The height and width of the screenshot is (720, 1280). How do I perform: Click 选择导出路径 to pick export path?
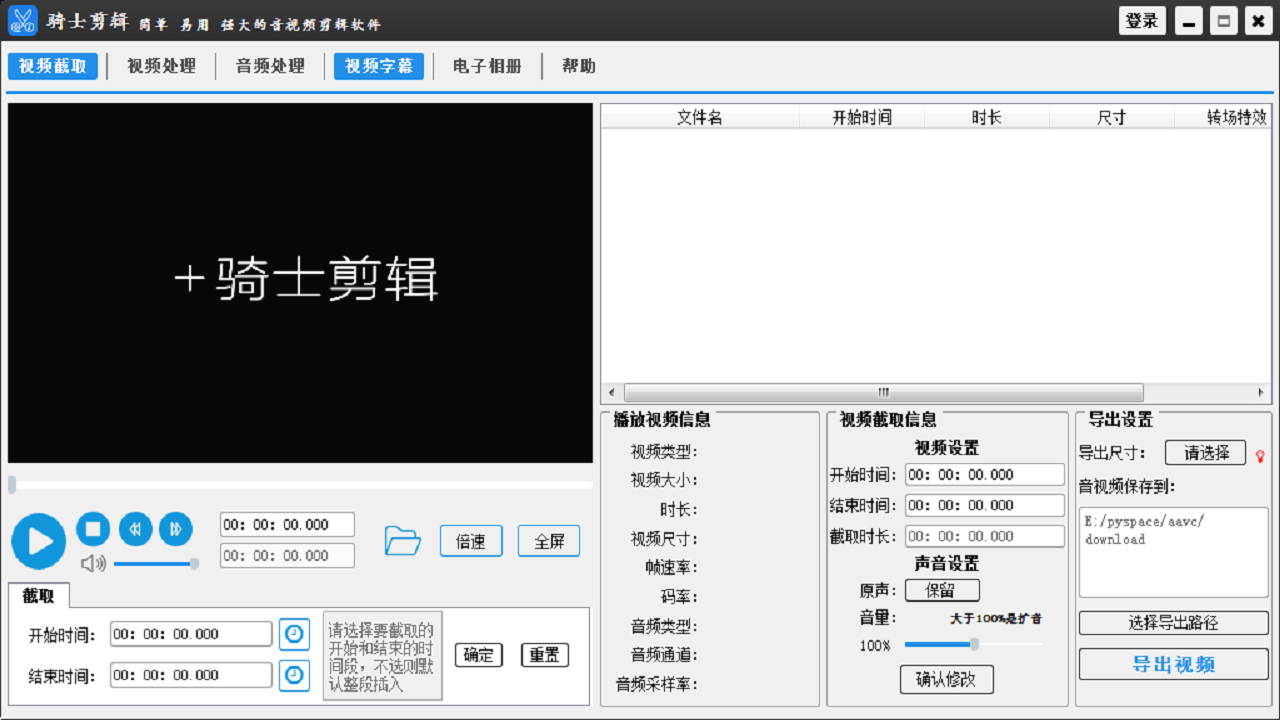click(1173, 623)
